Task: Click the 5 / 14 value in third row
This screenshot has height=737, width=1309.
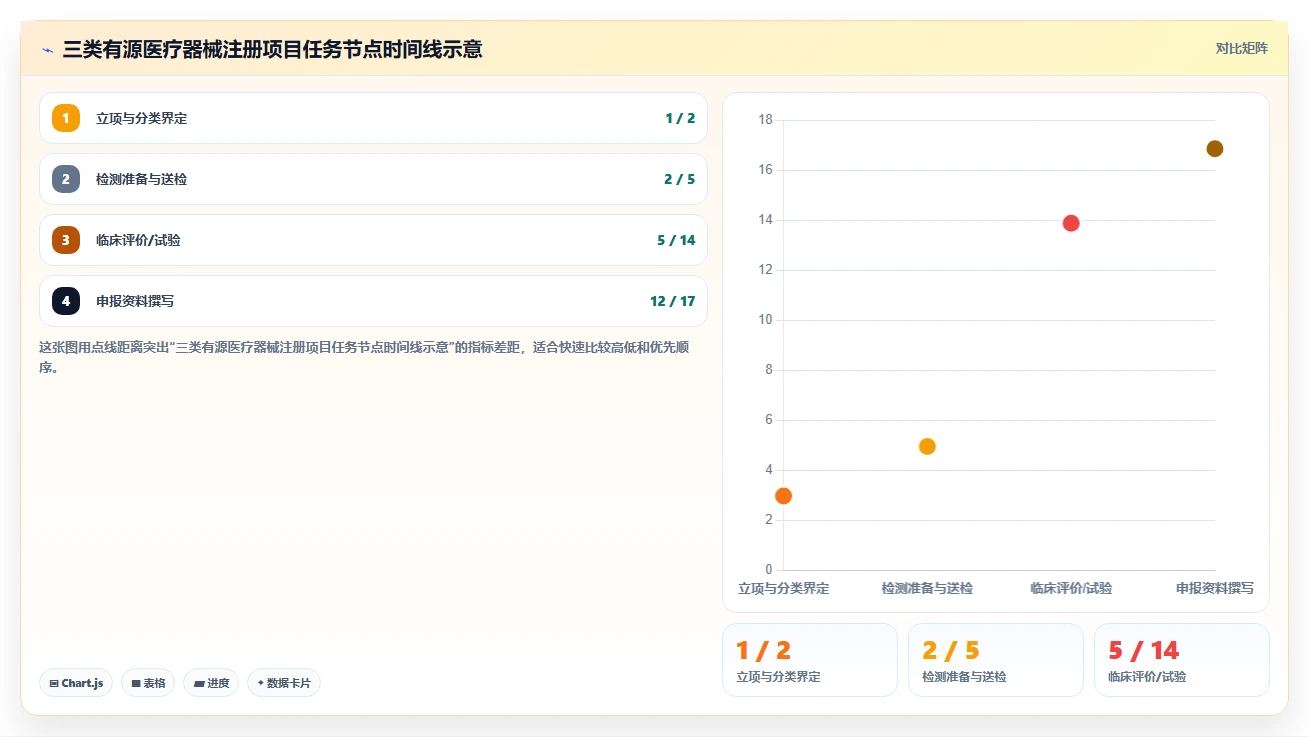Action: point(676,240)
